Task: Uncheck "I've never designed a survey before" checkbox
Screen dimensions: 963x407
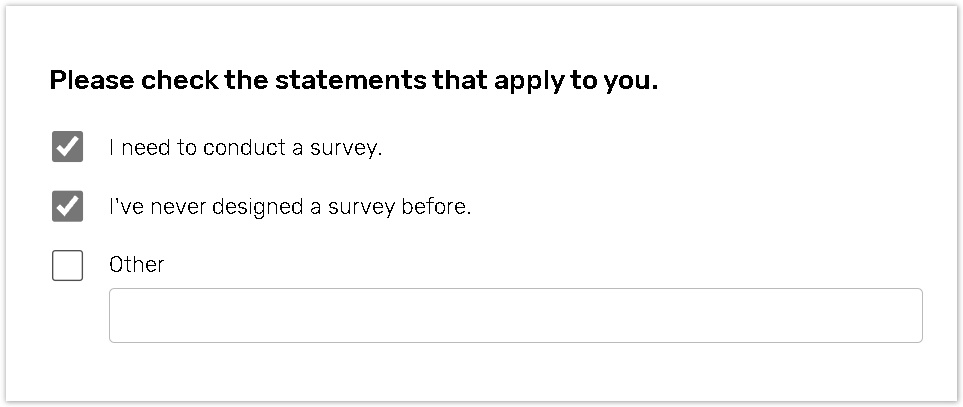Action: tap(67, 207)
